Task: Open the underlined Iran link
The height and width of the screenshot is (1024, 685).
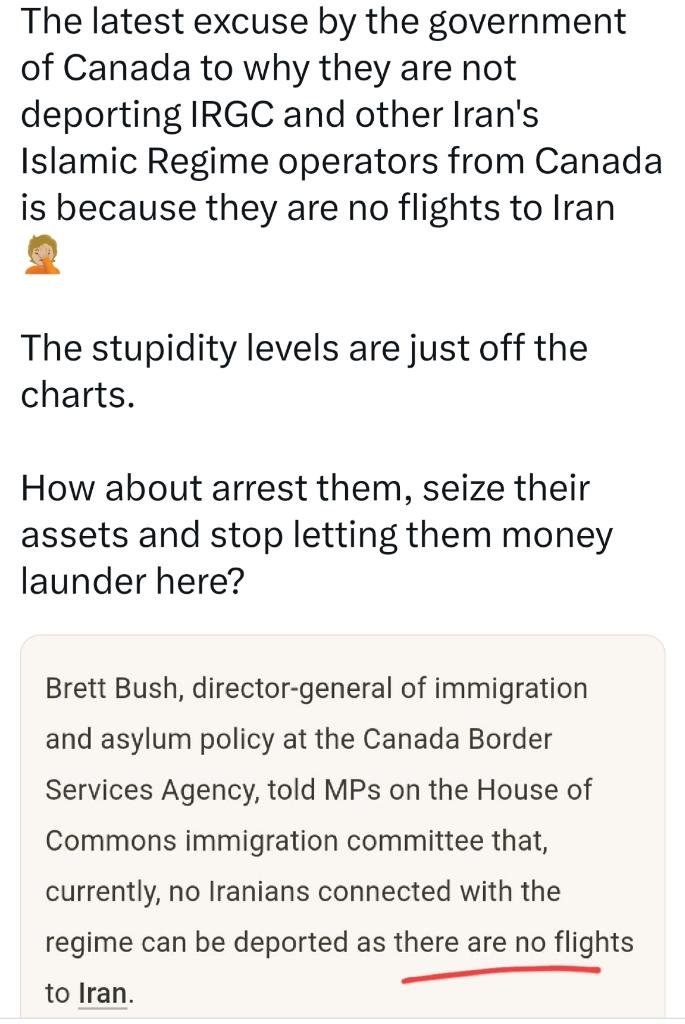Action: 103,994
